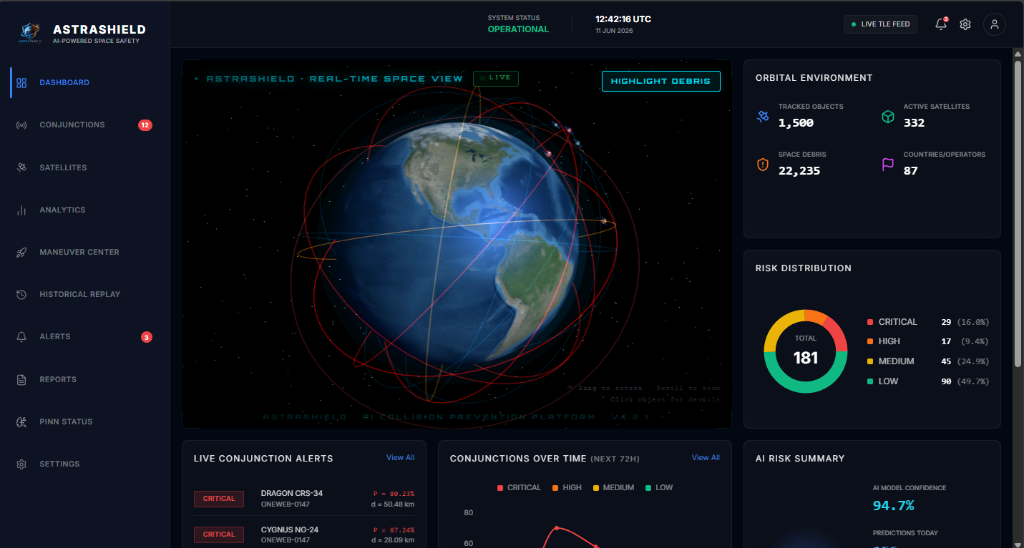Click the AstraShield logo icon
Viewport: 1024px width, 548px height.
31,33
